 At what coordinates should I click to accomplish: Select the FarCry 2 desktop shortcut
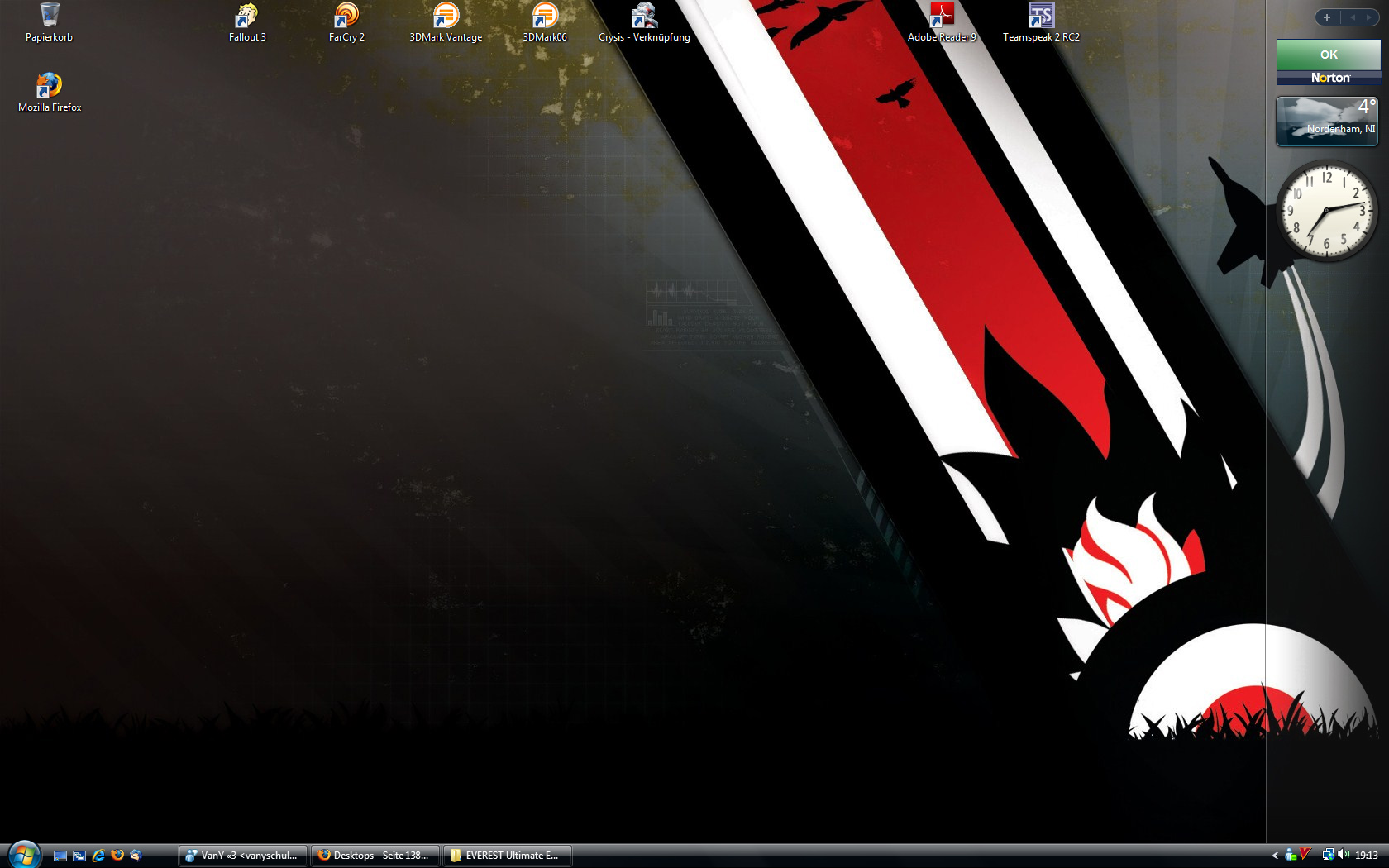pyautogui.click(x=346, y=17)
